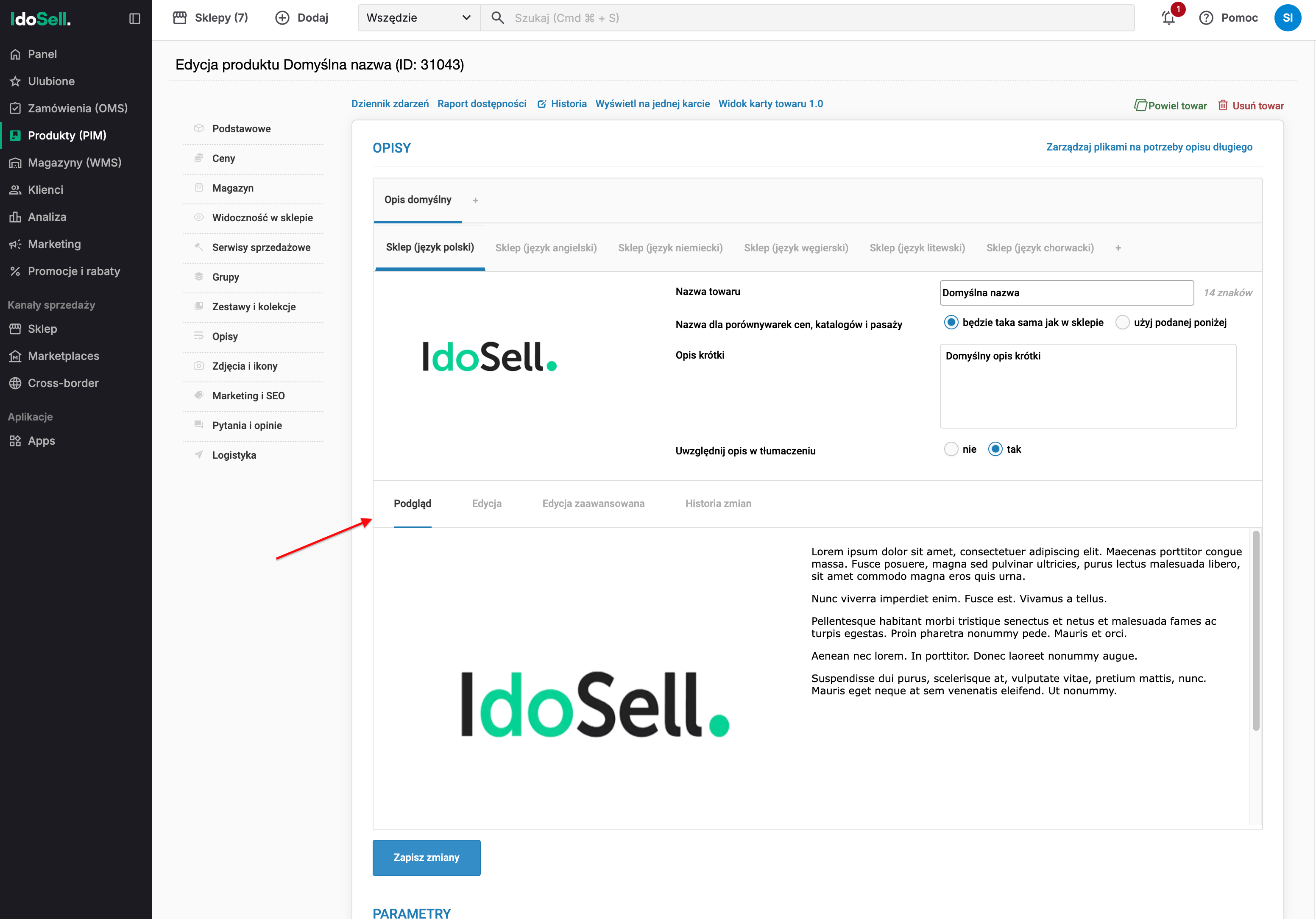Image resolution: width=1316 pixels, height=919 pixels.
Task: Choose 'nie' for opis w tłumaczeniu
Action: click(x=951, y=449)
